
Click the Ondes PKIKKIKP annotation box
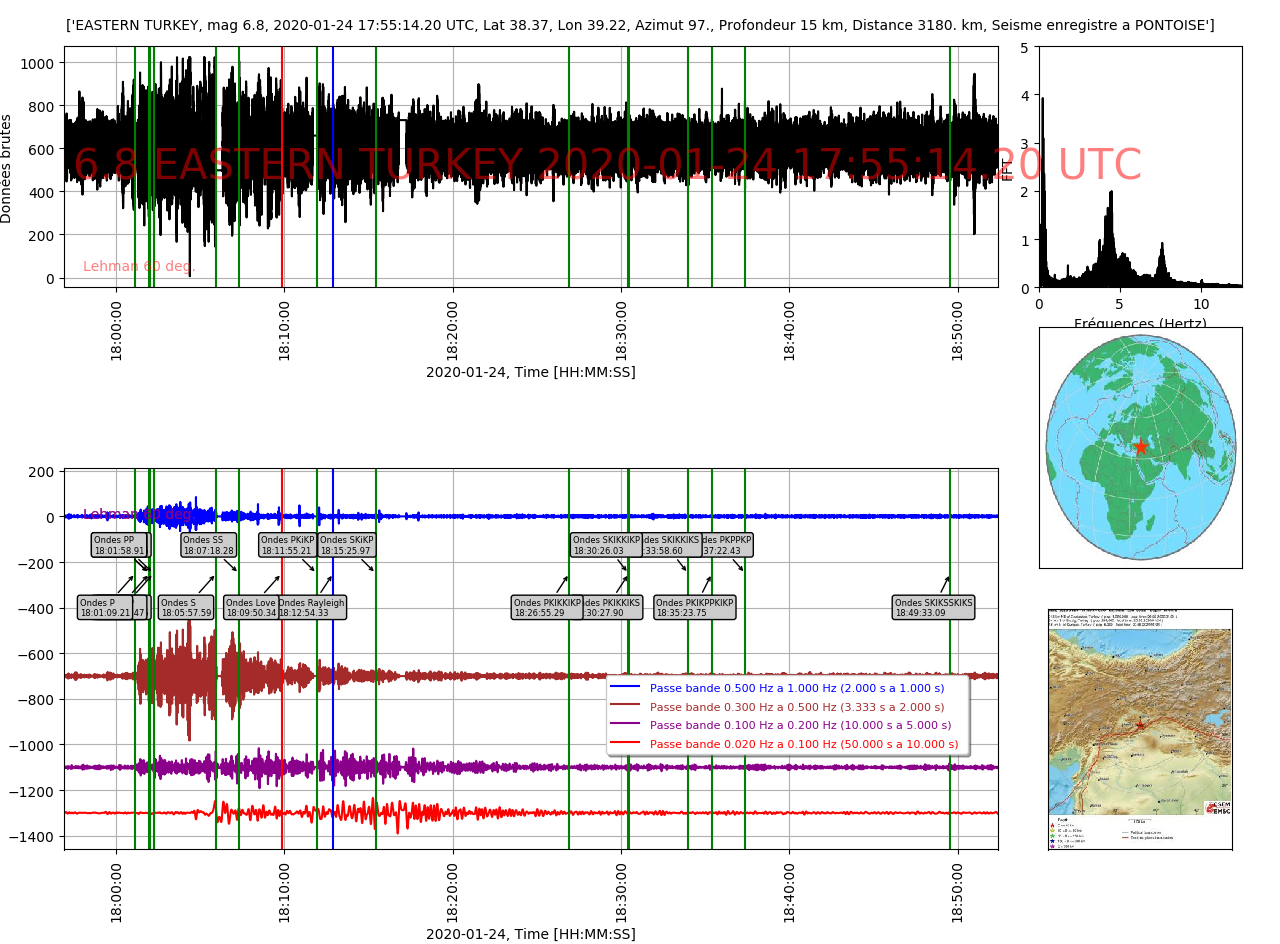coord(546,607)
